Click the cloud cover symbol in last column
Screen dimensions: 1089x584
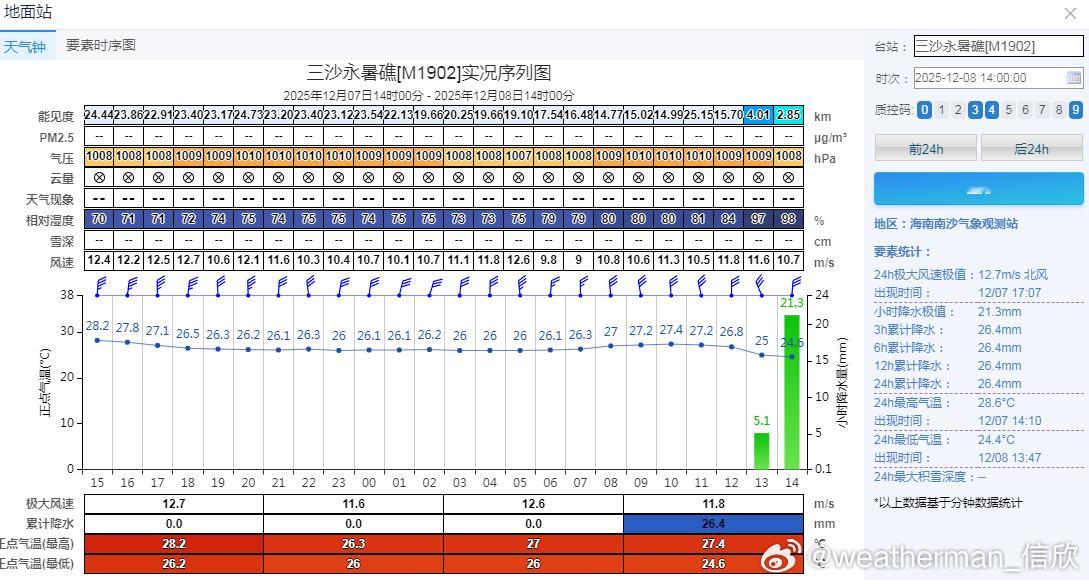(x=788, y=178)
